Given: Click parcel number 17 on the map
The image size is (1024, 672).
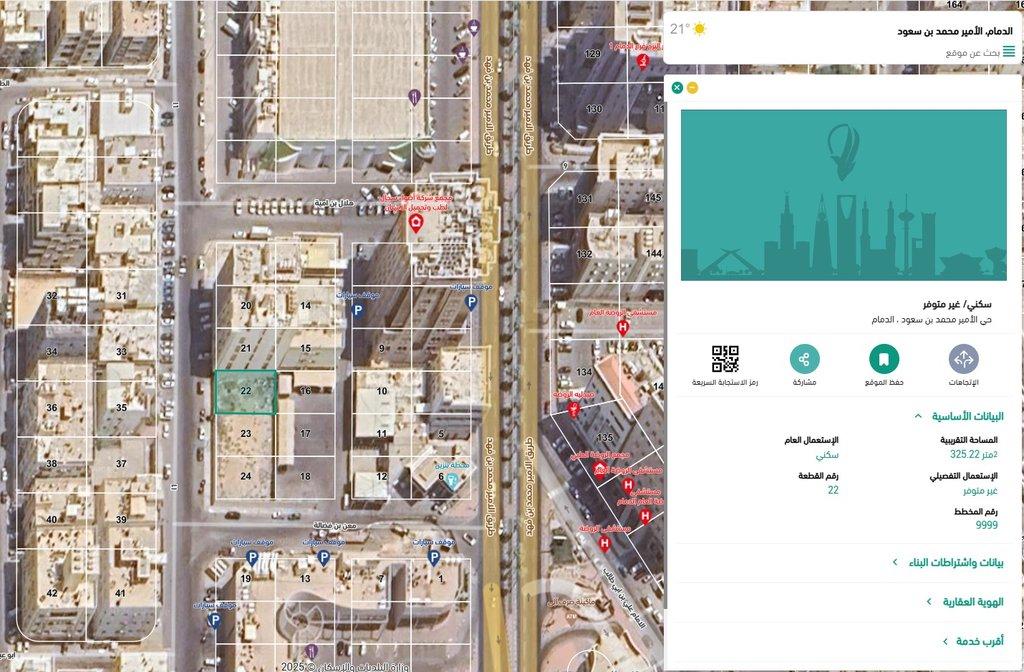Looking at the screenshot, I should coord(305,433).
